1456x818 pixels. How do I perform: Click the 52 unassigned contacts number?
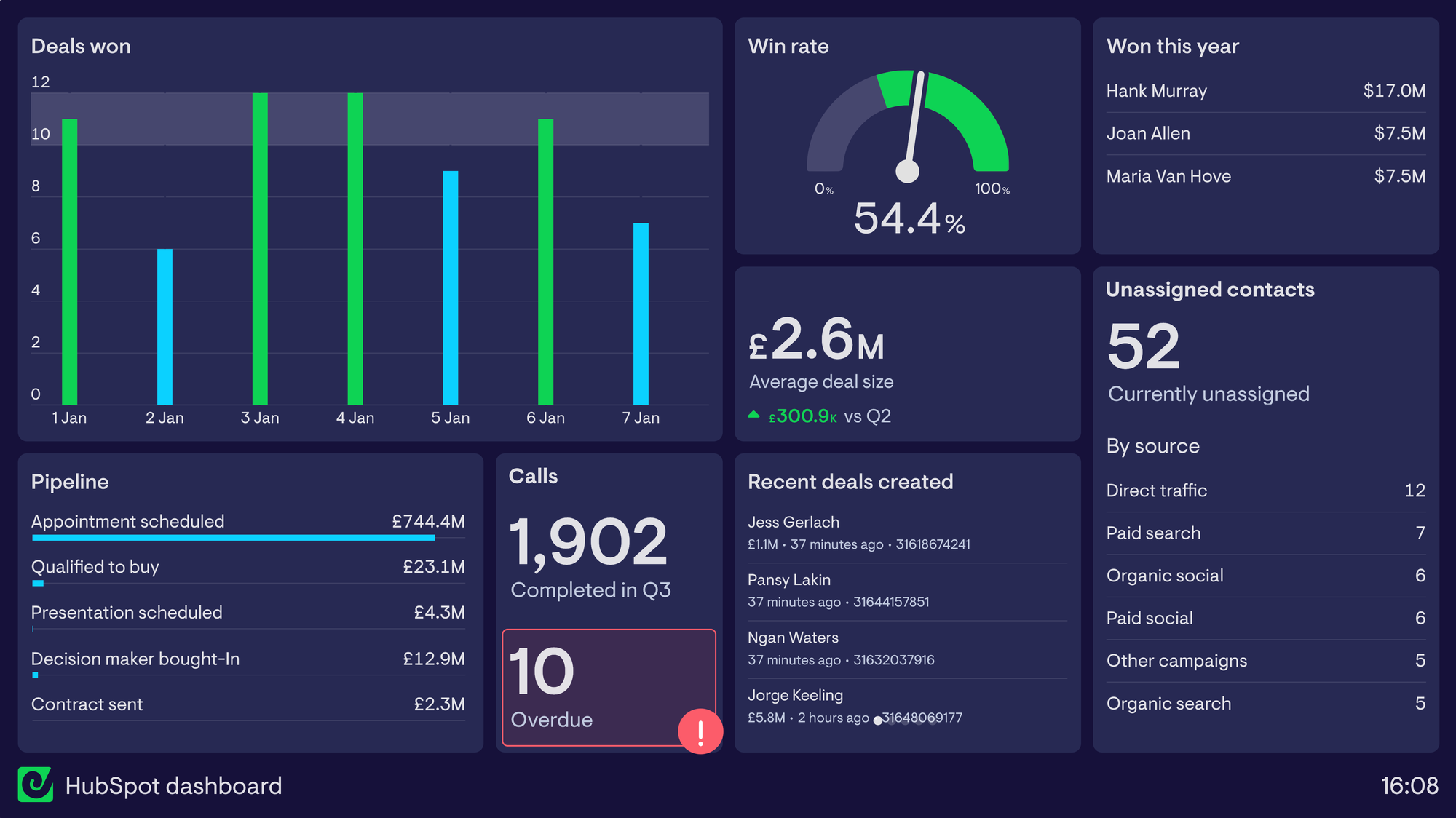coord(1143,347)
